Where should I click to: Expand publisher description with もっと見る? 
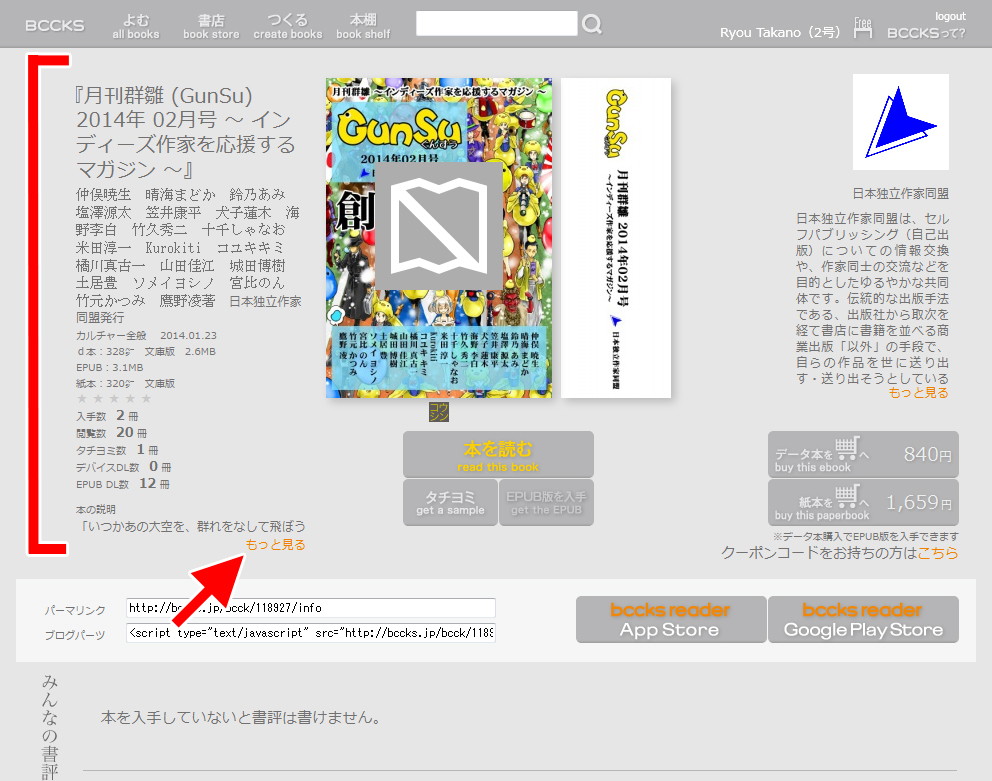click(919, 393)
